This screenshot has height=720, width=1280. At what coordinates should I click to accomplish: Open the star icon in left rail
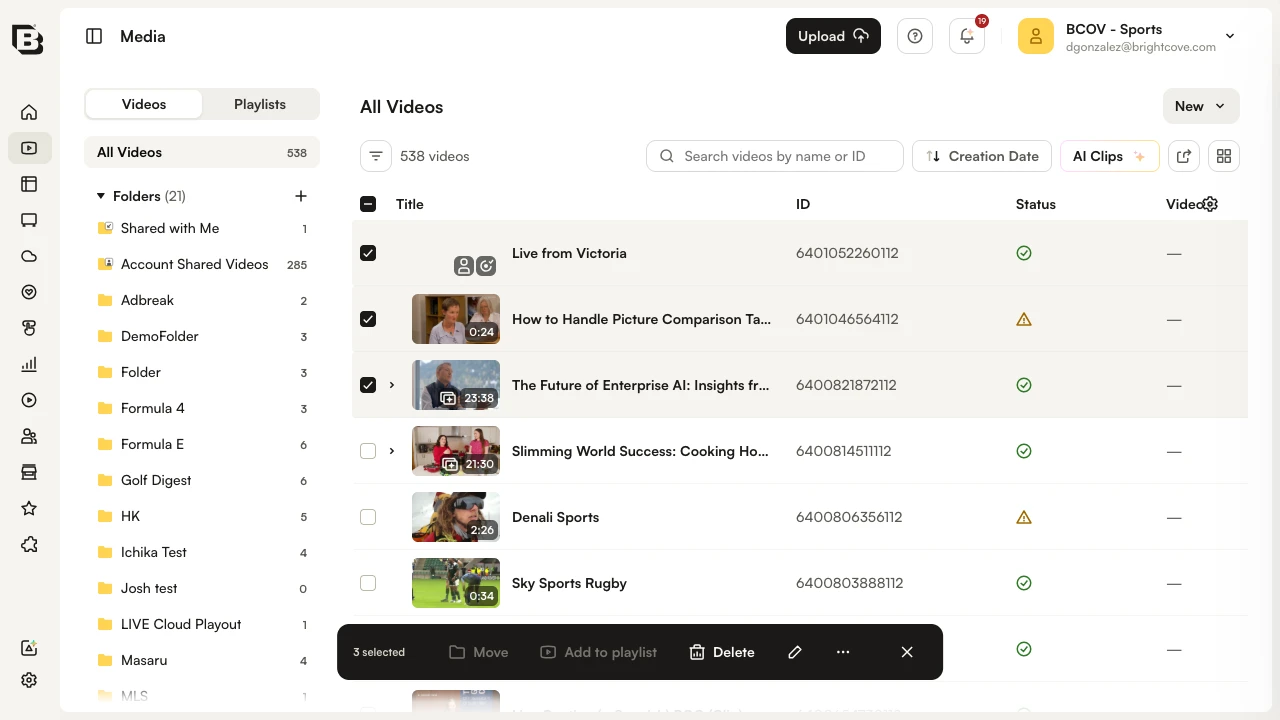(x=29, y=508)
